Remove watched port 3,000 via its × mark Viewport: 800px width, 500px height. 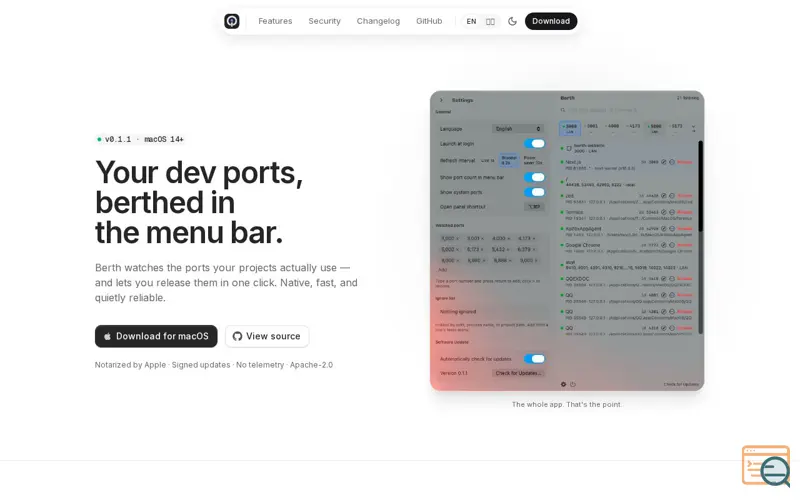tap(456, 238)
